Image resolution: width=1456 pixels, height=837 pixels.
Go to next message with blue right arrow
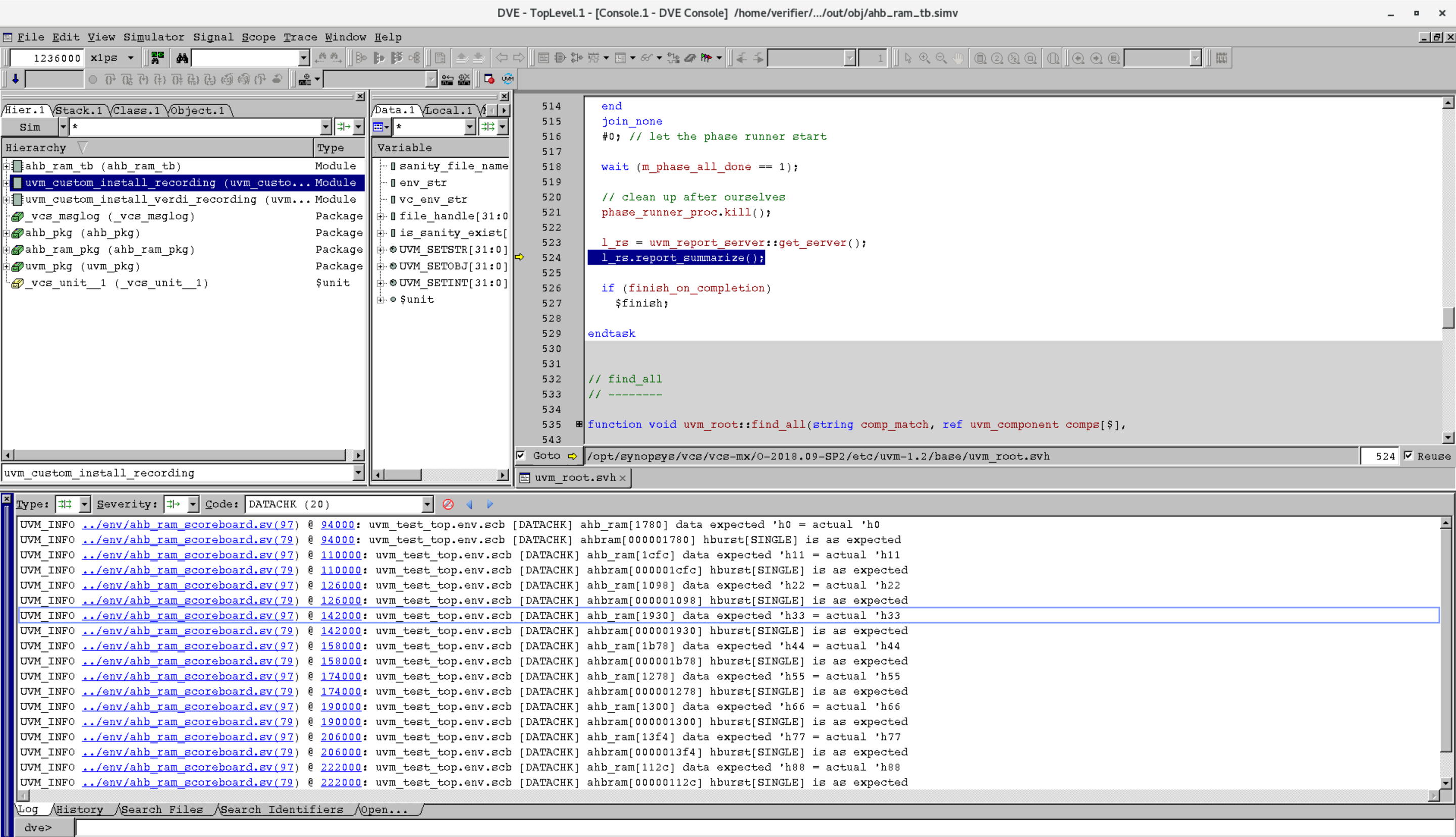[490, 504]
